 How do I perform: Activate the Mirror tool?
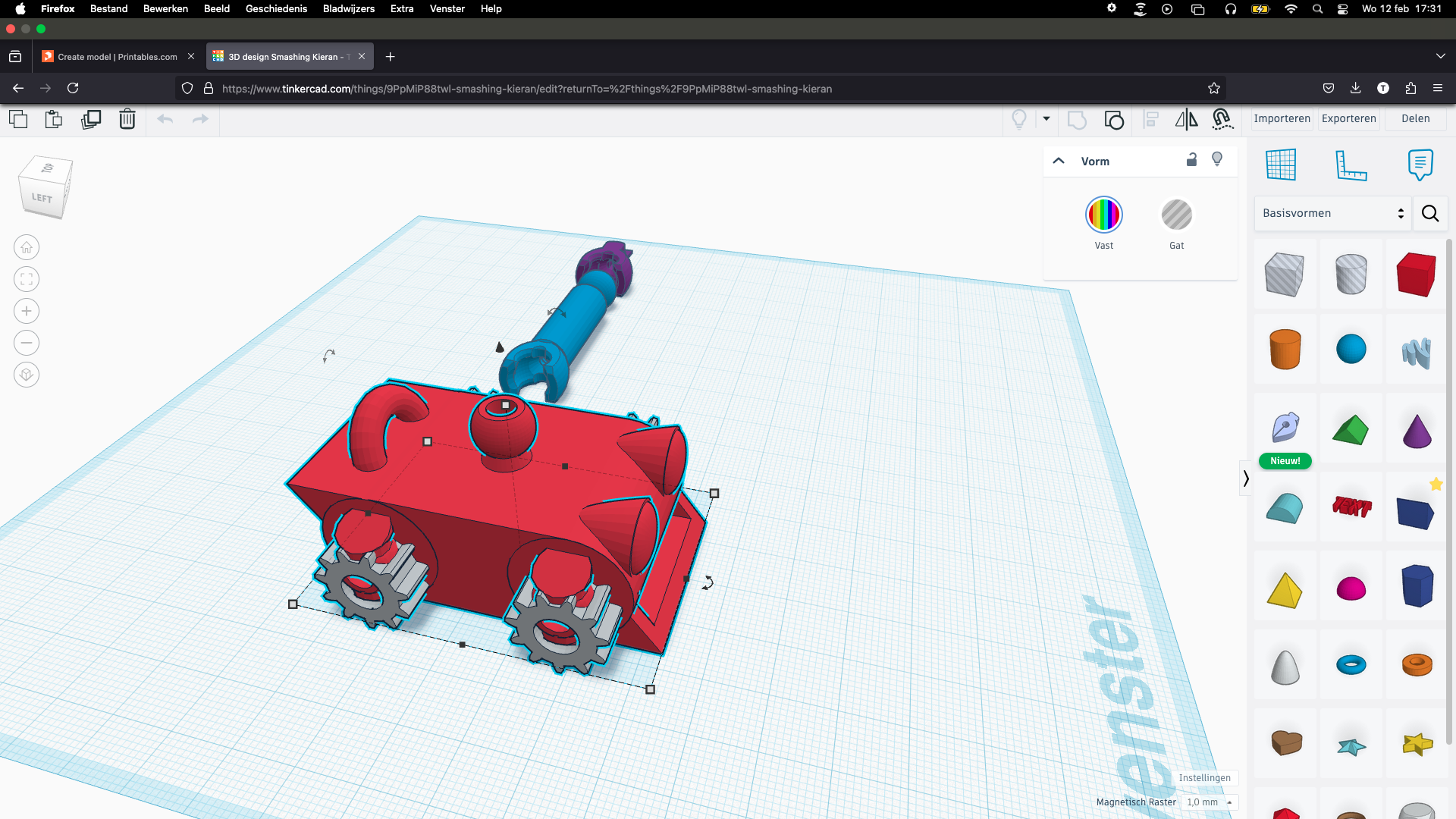click(x=1186, y=120)
